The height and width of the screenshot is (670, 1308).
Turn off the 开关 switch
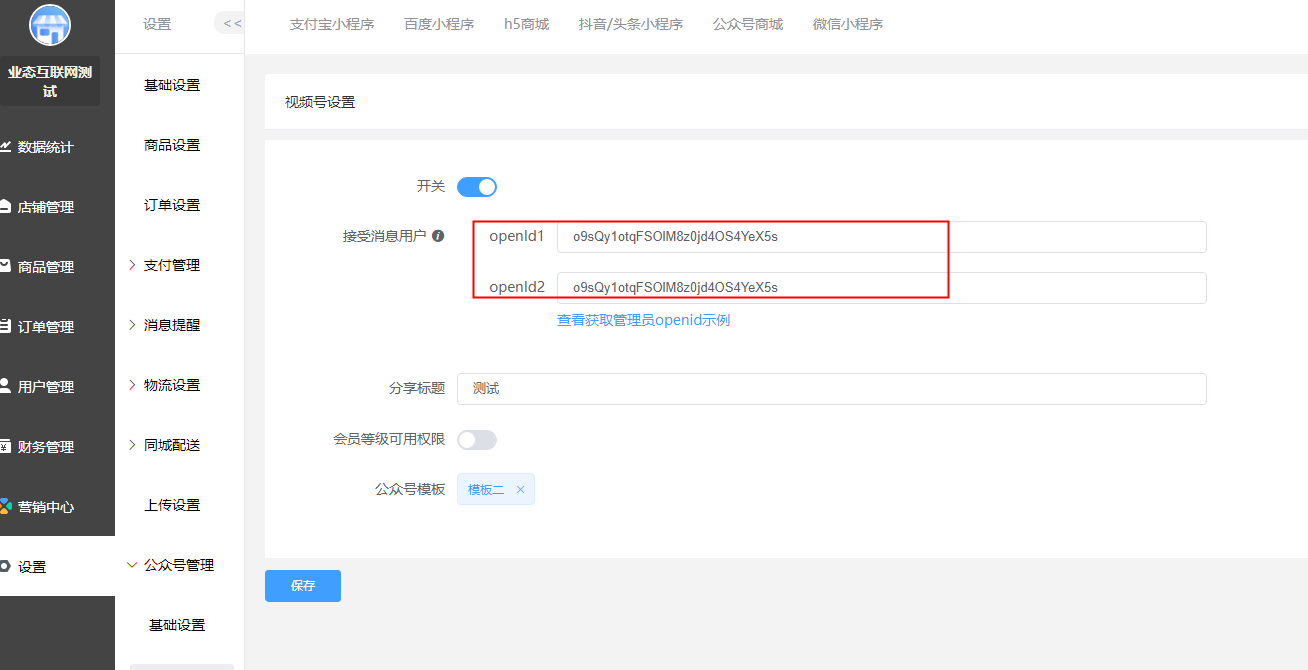click(x=477, y=187)
